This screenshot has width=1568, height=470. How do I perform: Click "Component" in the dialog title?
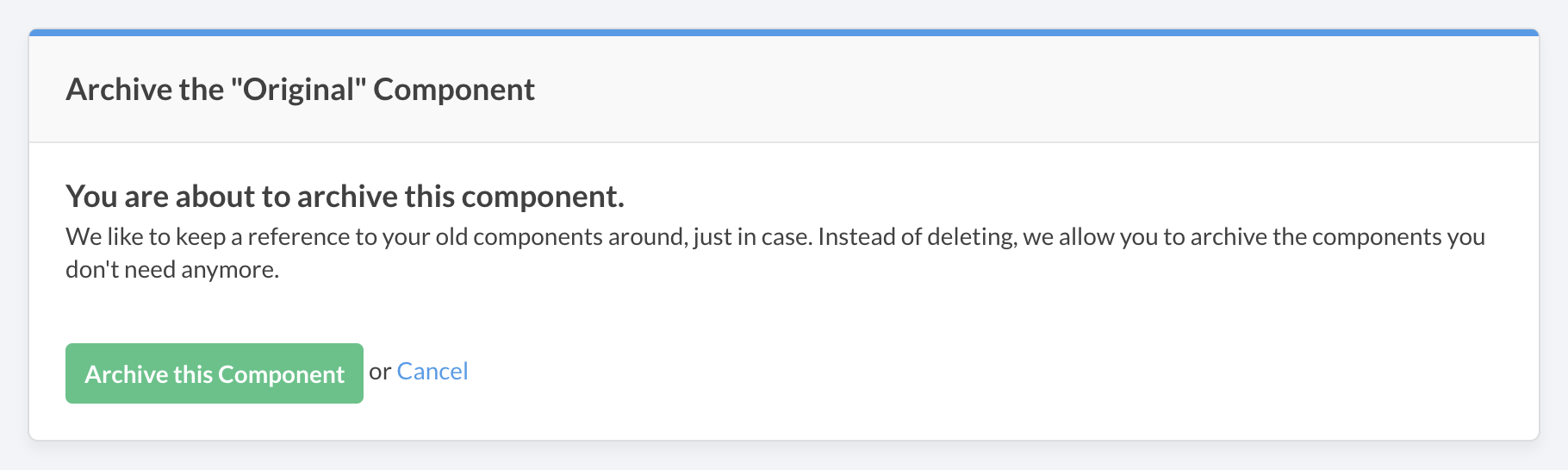point(454,90)
